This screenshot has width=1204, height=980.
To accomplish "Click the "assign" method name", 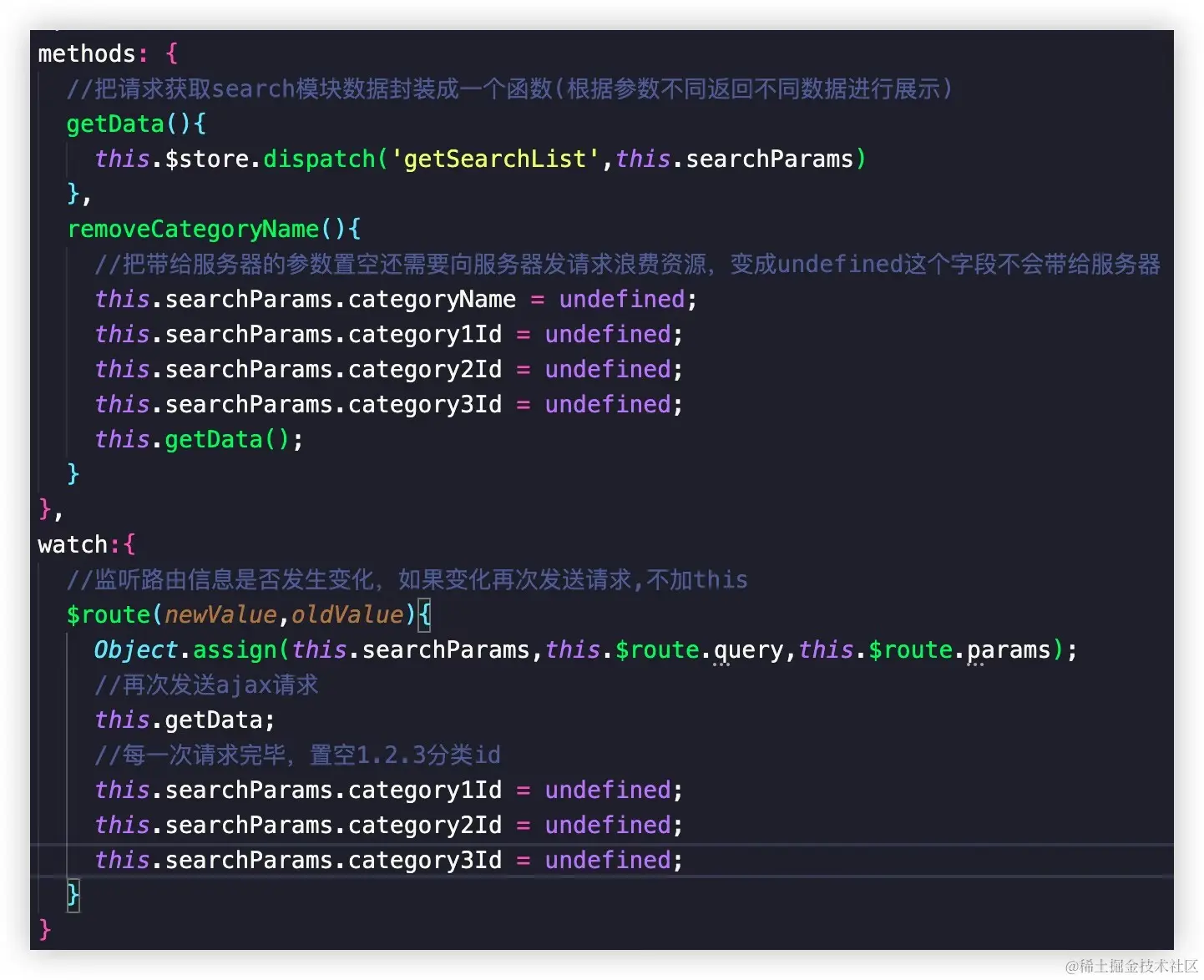I will 235,650.
